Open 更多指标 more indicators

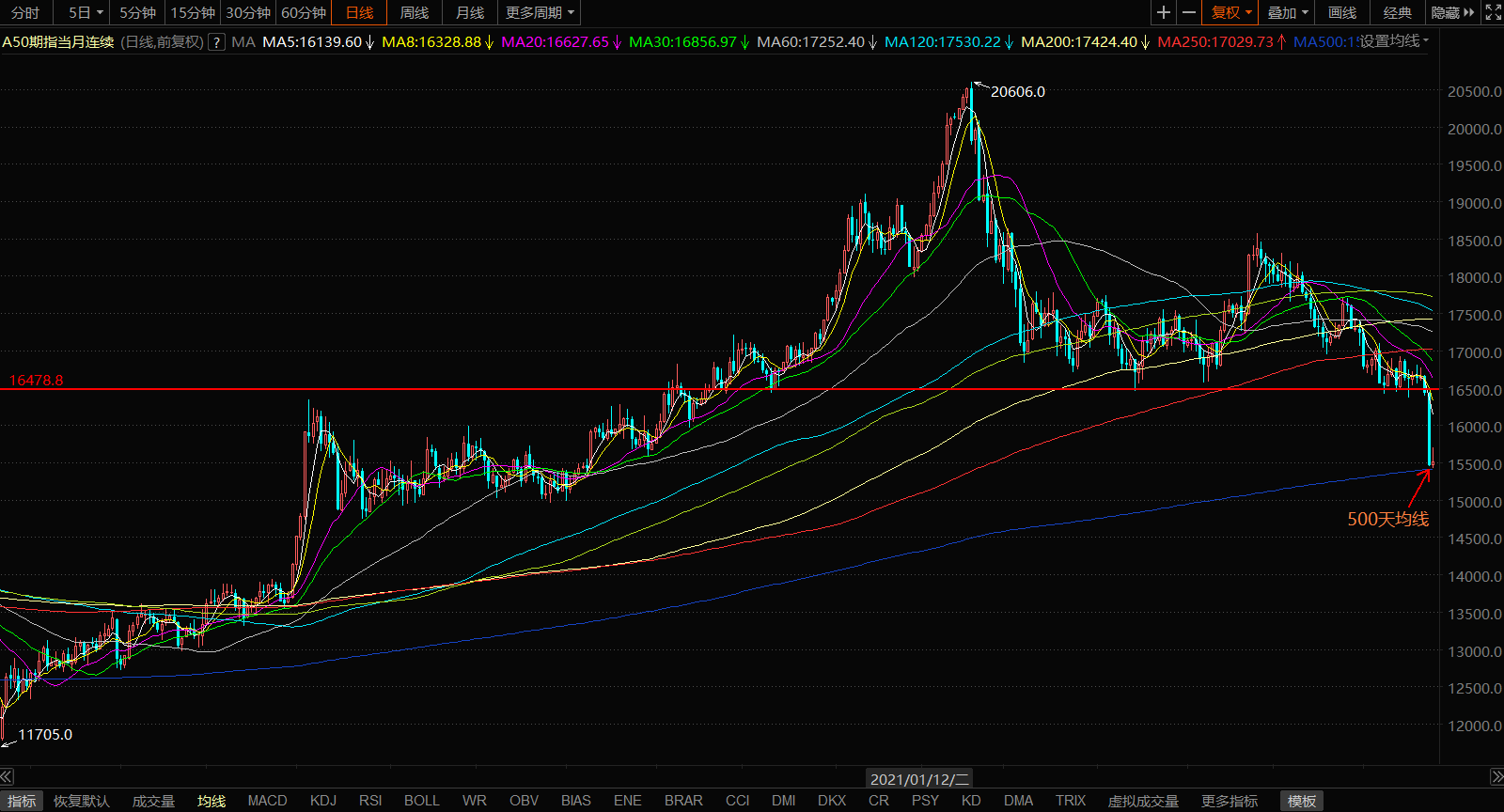1230,801
